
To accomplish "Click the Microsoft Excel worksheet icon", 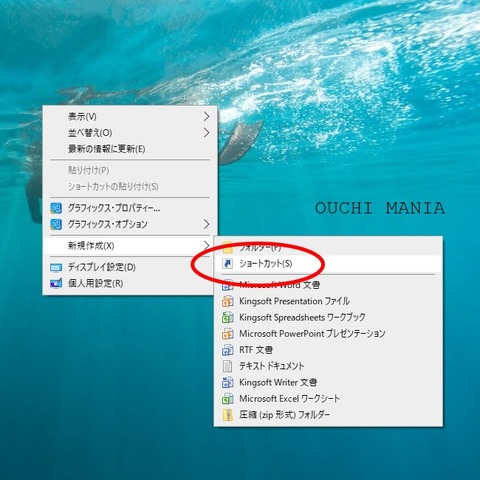I will tap(228, 399).
